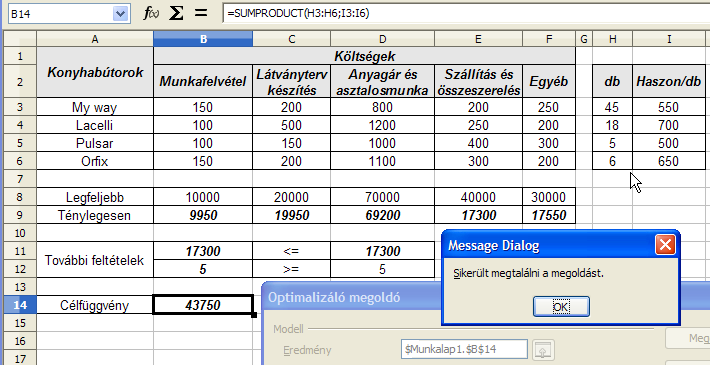The image size is (710, 365).
Task: Select column E header
Action: point(478,39)
